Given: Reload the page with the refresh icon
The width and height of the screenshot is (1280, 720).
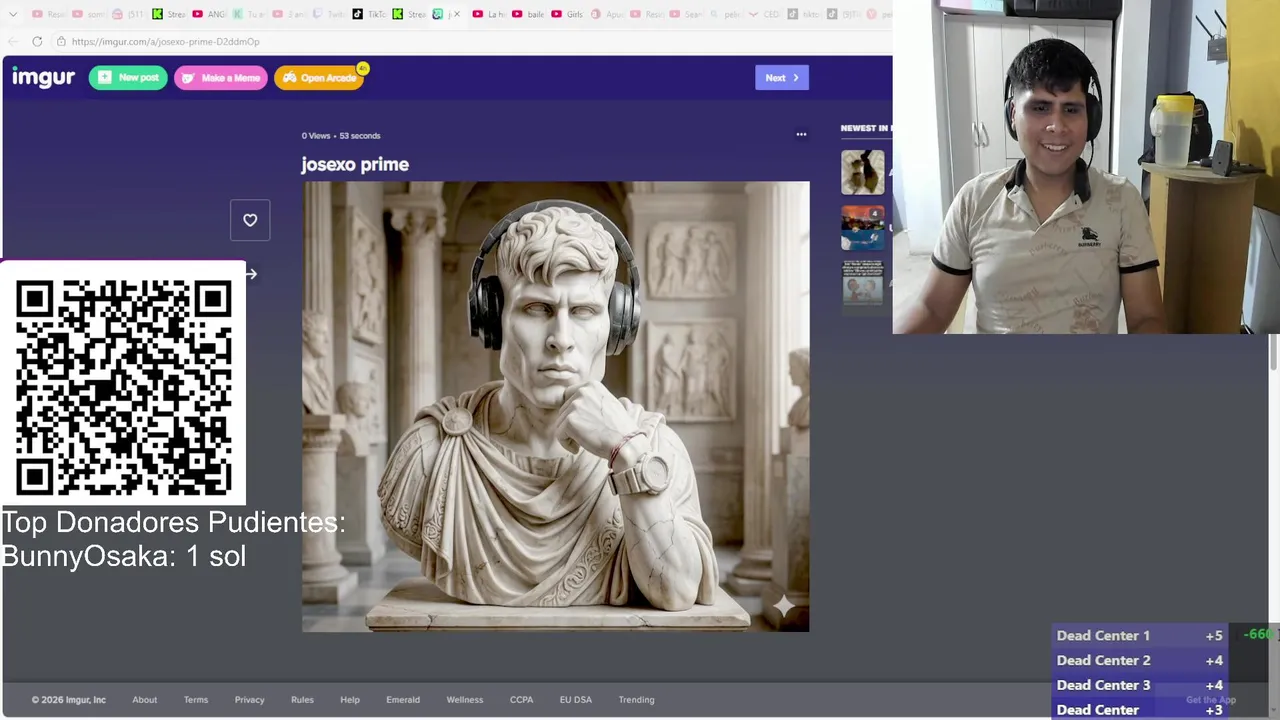Looking at the screenshot, I should (x=37, y=41).
